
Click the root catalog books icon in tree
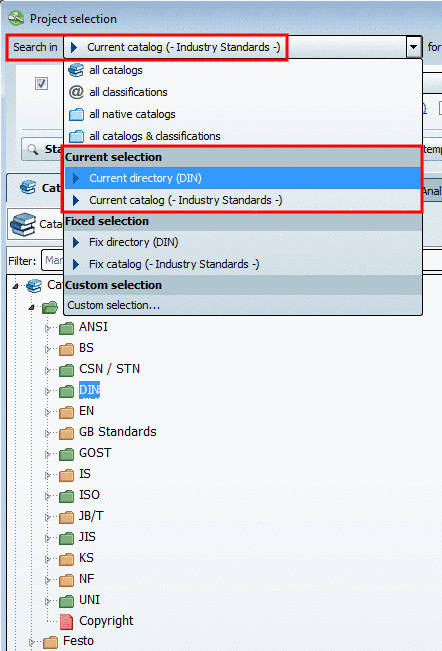tap(34, 286)
